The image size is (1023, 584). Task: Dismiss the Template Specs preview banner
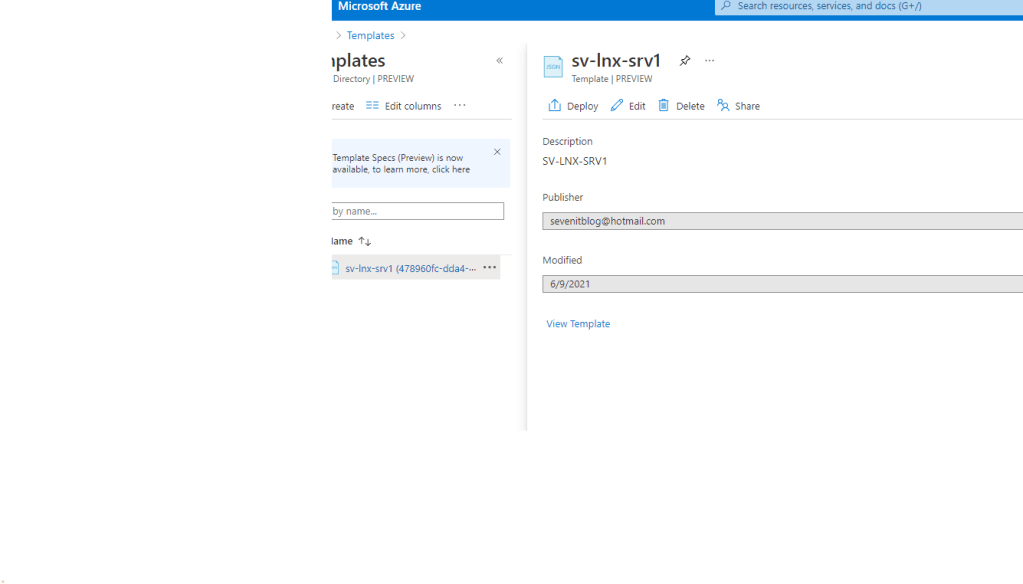pyautogui.click(x=497, y=152)
